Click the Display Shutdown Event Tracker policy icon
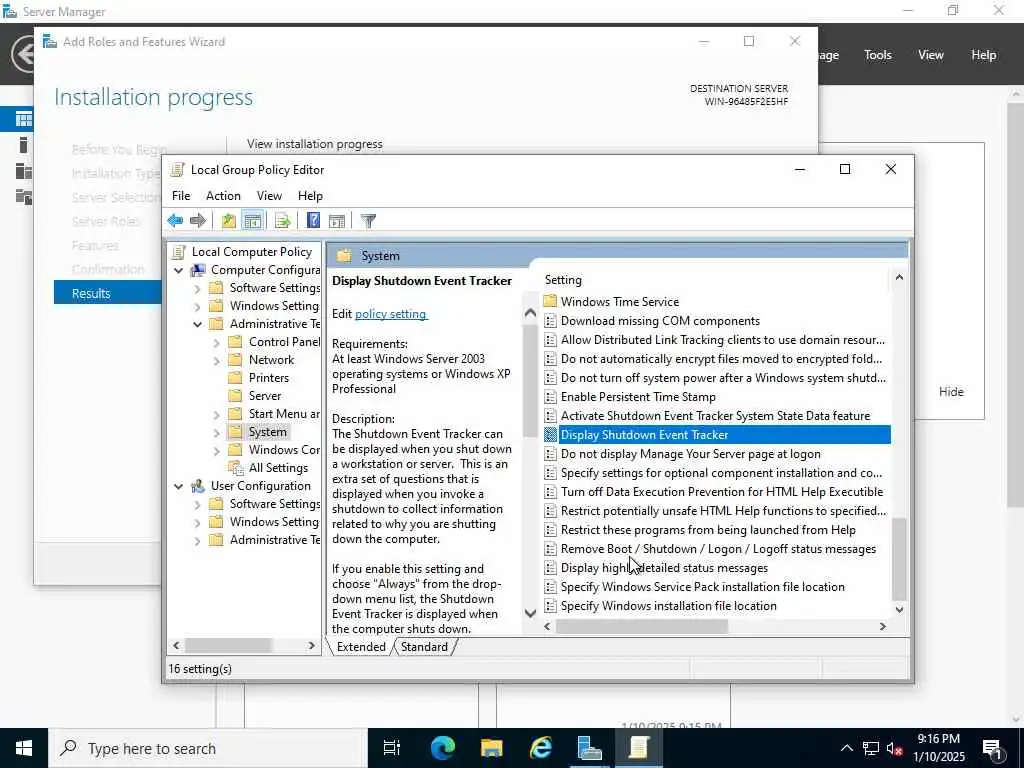 coord(551,434)
